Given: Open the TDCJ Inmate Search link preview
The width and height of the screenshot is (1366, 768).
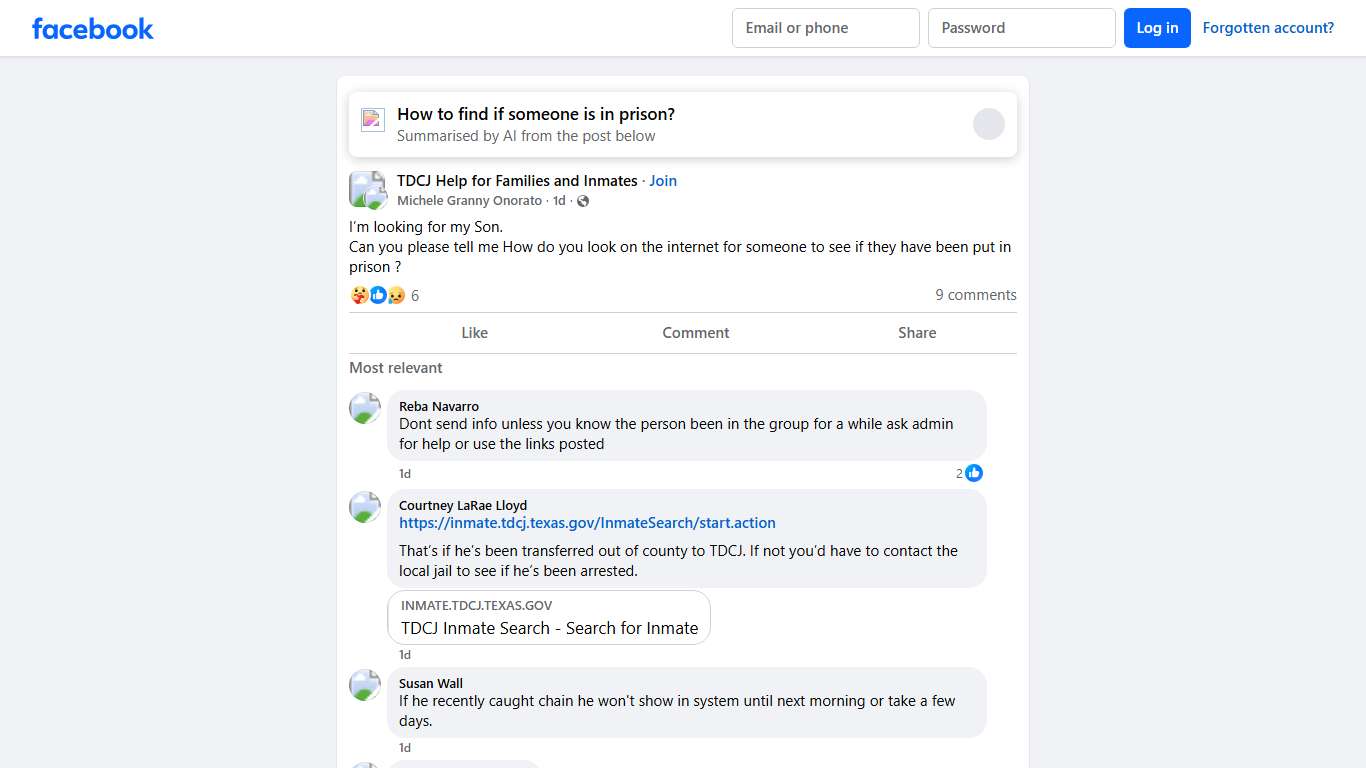Looking at the screenshot, I should coord(549,618).
